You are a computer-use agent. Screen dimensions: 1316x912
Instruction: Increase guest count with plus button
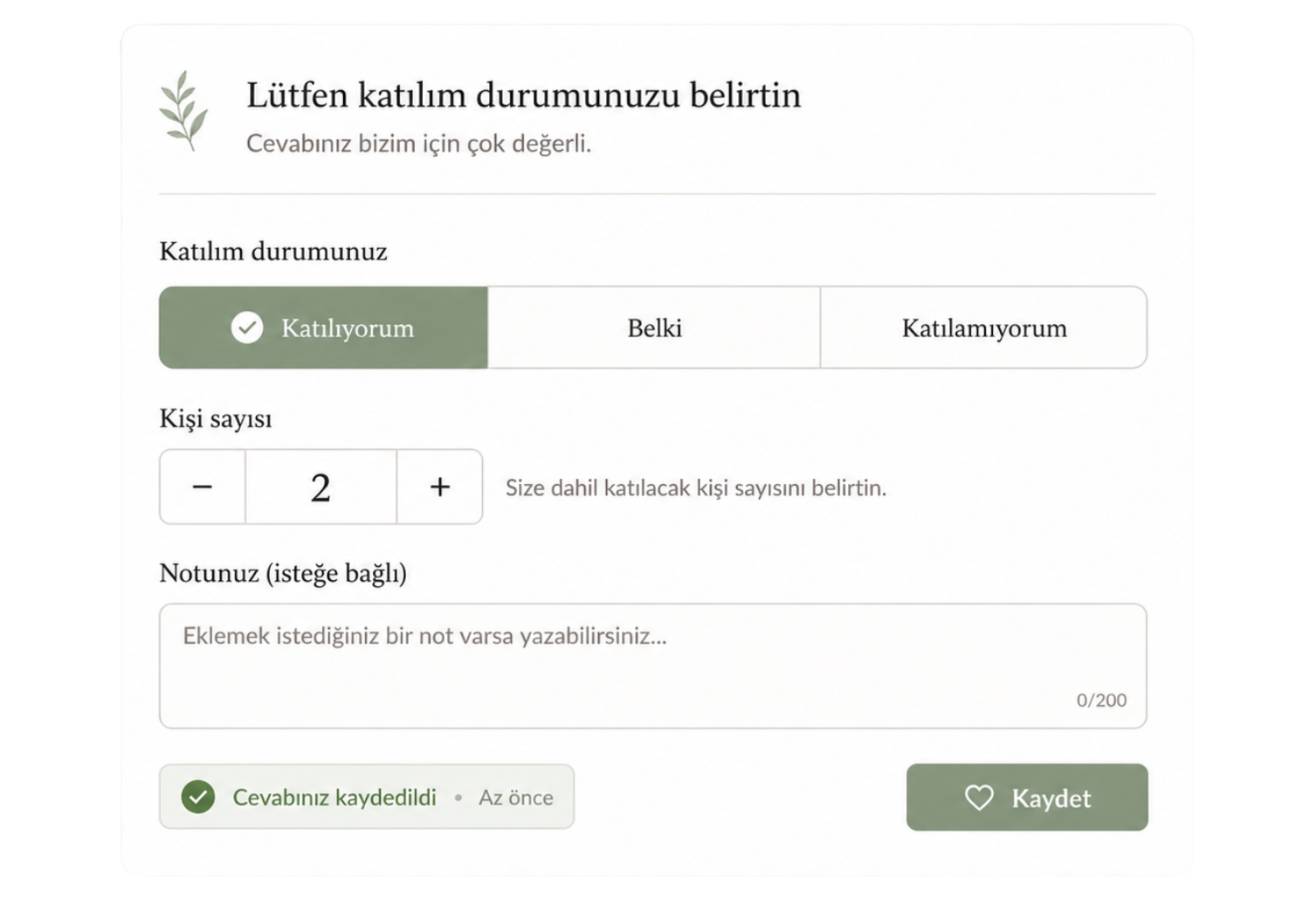pyautogui.click(x=440, y=487)
